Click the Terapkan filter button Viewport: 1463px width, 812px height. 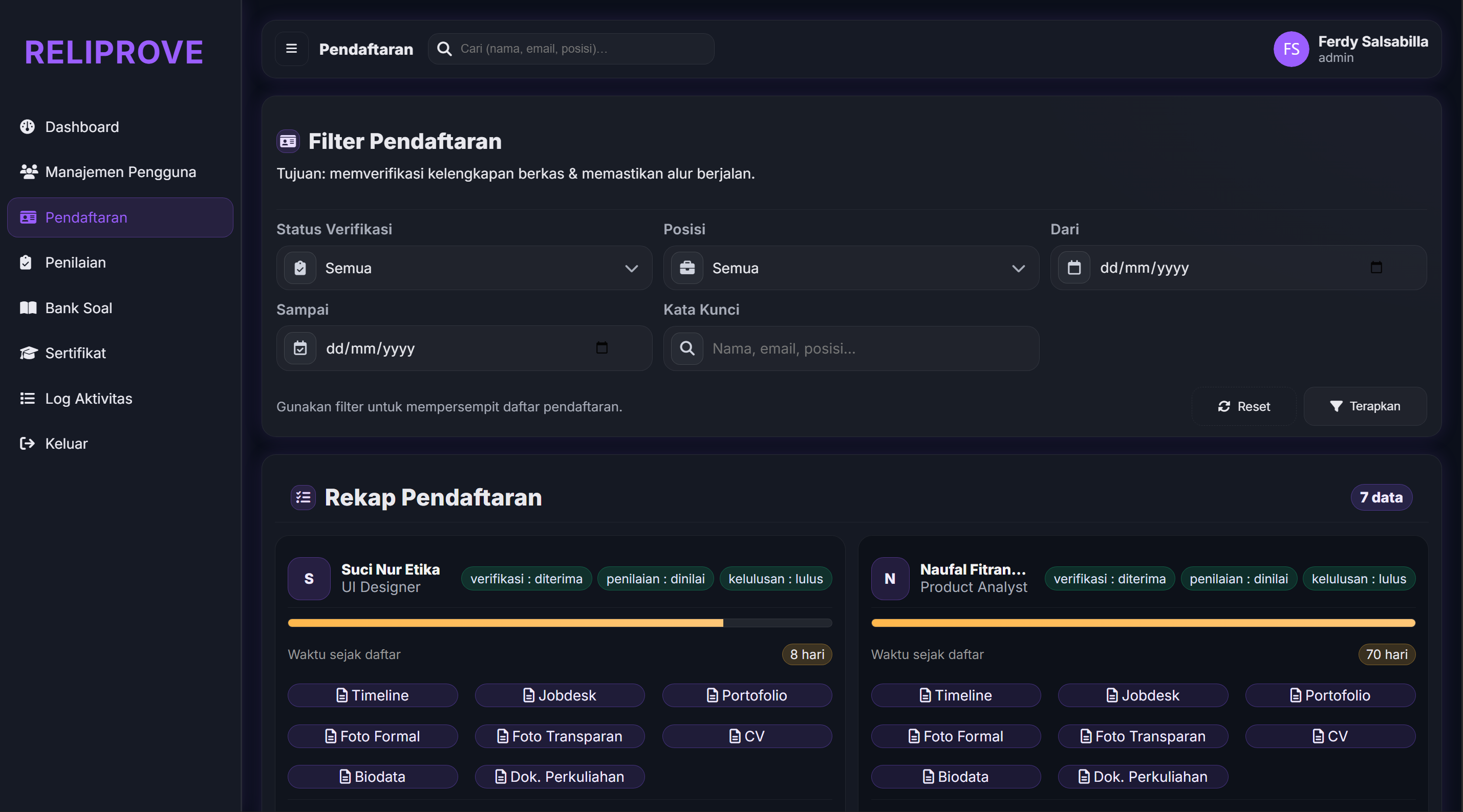[1365, 407]
